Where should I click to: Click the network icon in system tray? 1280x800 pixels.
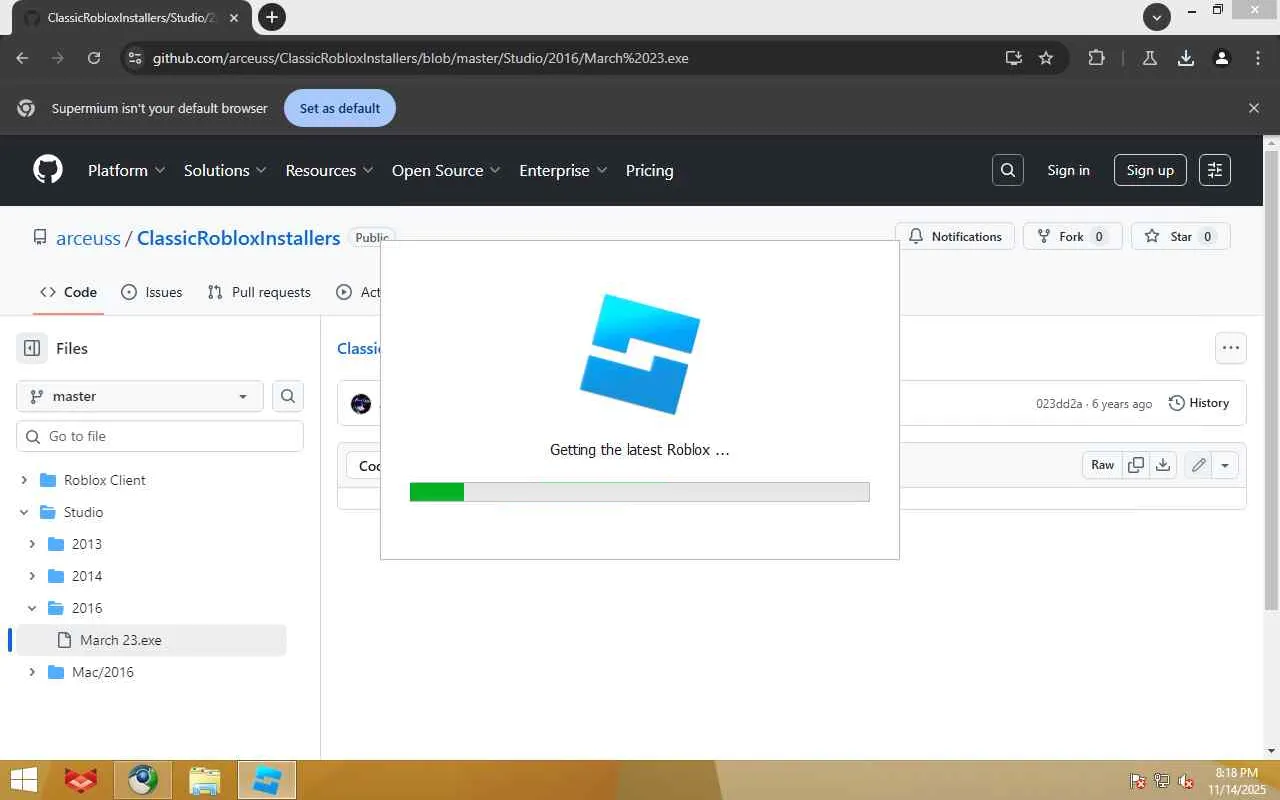pyautogui.click(x=1162, y=781)
